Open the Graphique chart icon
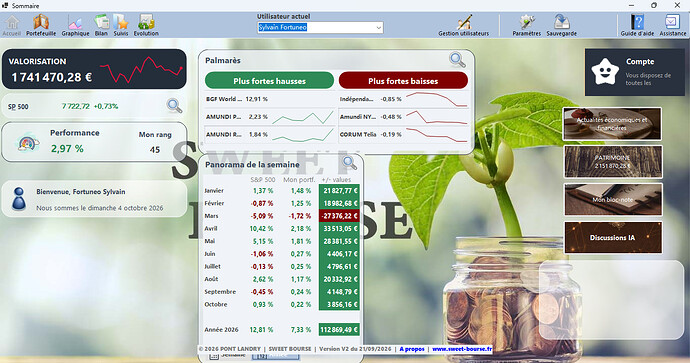The height and width of the screenshot is (363, 690). [75, 26]
